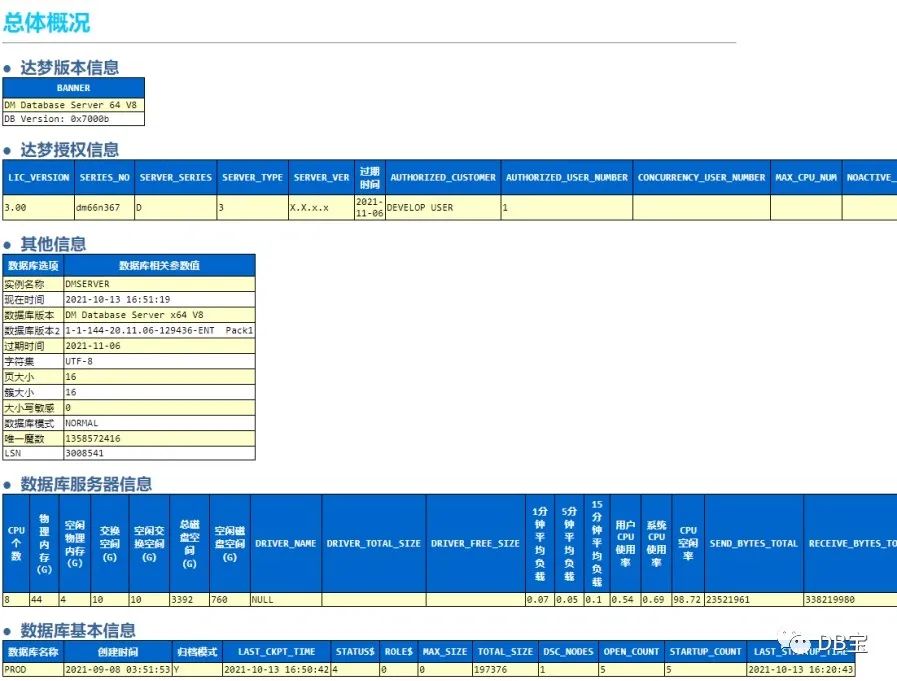This screenshot has height=681, width=897.
Task: Click the SERIES_NO column header
Action: tap(105, 177)
